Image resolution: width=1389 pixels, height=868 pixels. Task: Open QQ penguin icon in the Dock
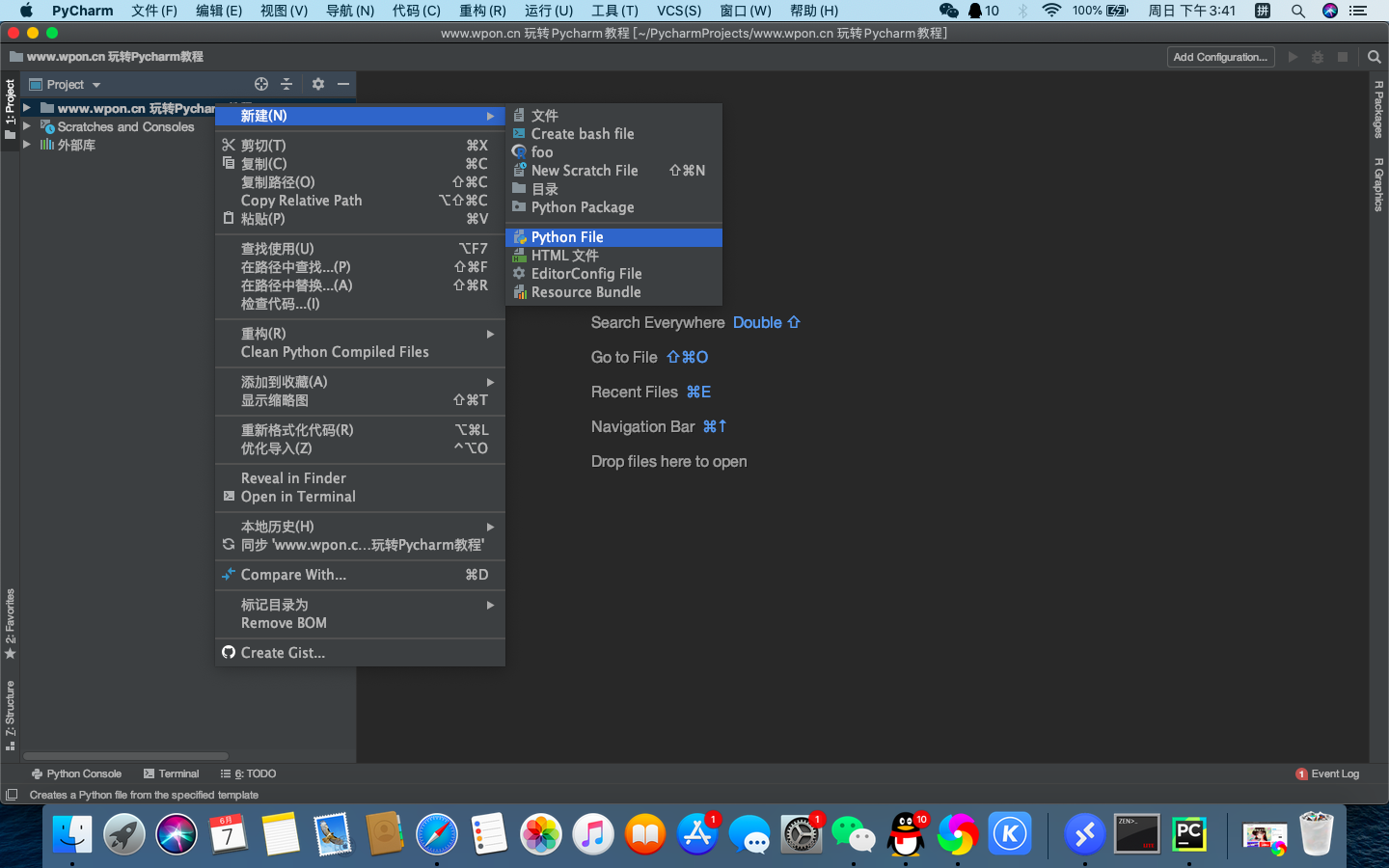click(906, 834)
